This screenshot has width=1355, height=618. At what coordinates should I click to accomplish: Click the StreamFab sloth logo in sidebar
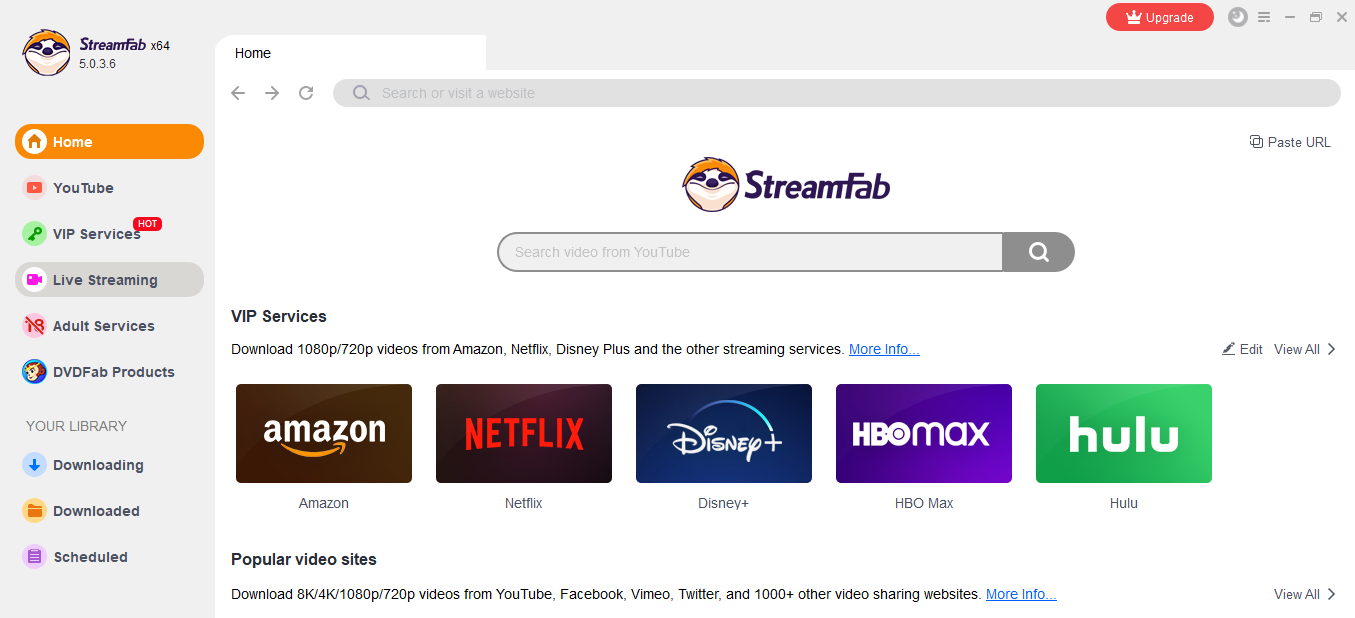(x=47, y=53)
